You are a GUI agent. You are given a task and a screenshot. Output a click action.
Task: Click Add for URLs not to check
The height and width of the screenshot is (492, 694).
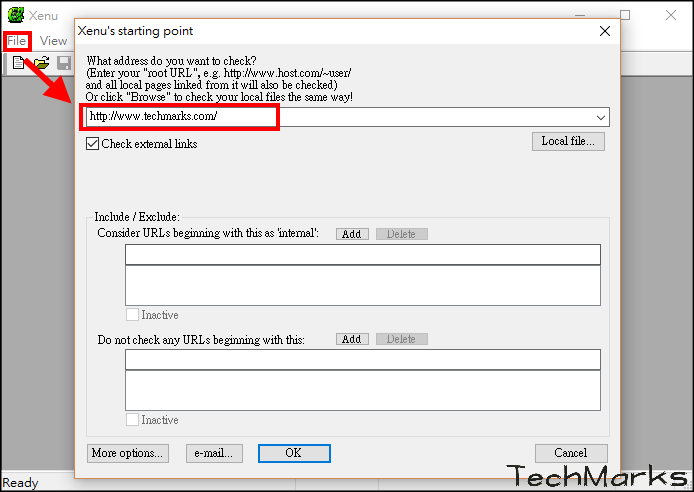pyautogui.click(x=351, y=340)
